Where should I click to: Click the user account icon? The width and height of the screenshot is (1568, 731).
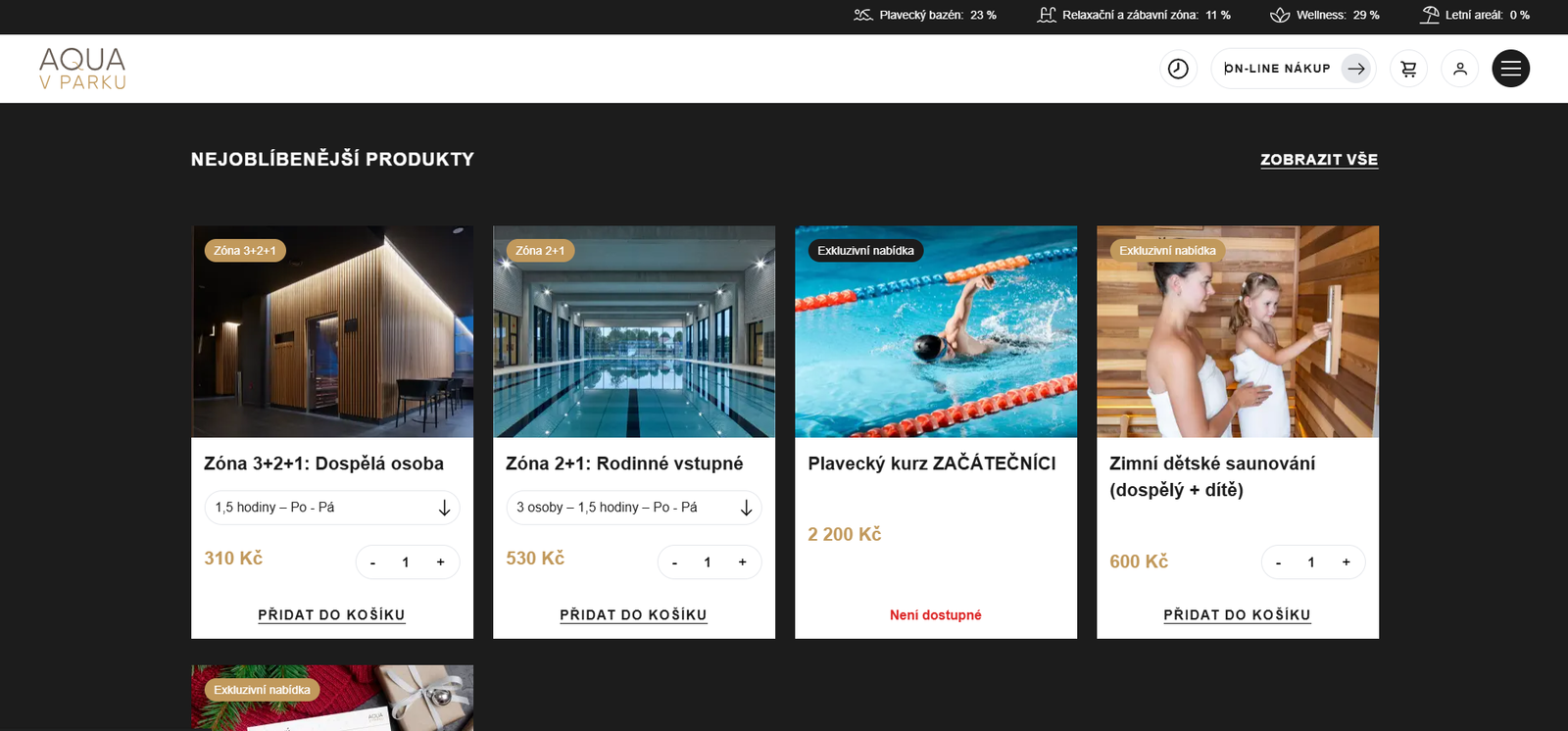1459,69
